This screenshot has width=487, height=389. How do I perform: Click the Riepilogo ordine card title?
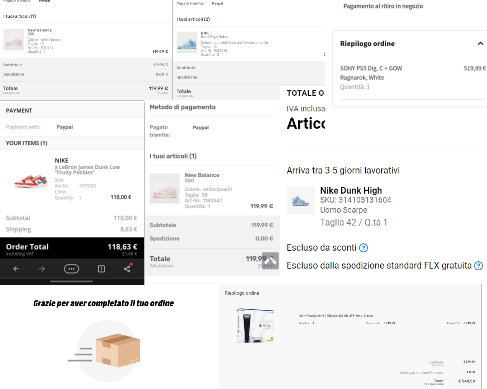[x=367, y=44]
